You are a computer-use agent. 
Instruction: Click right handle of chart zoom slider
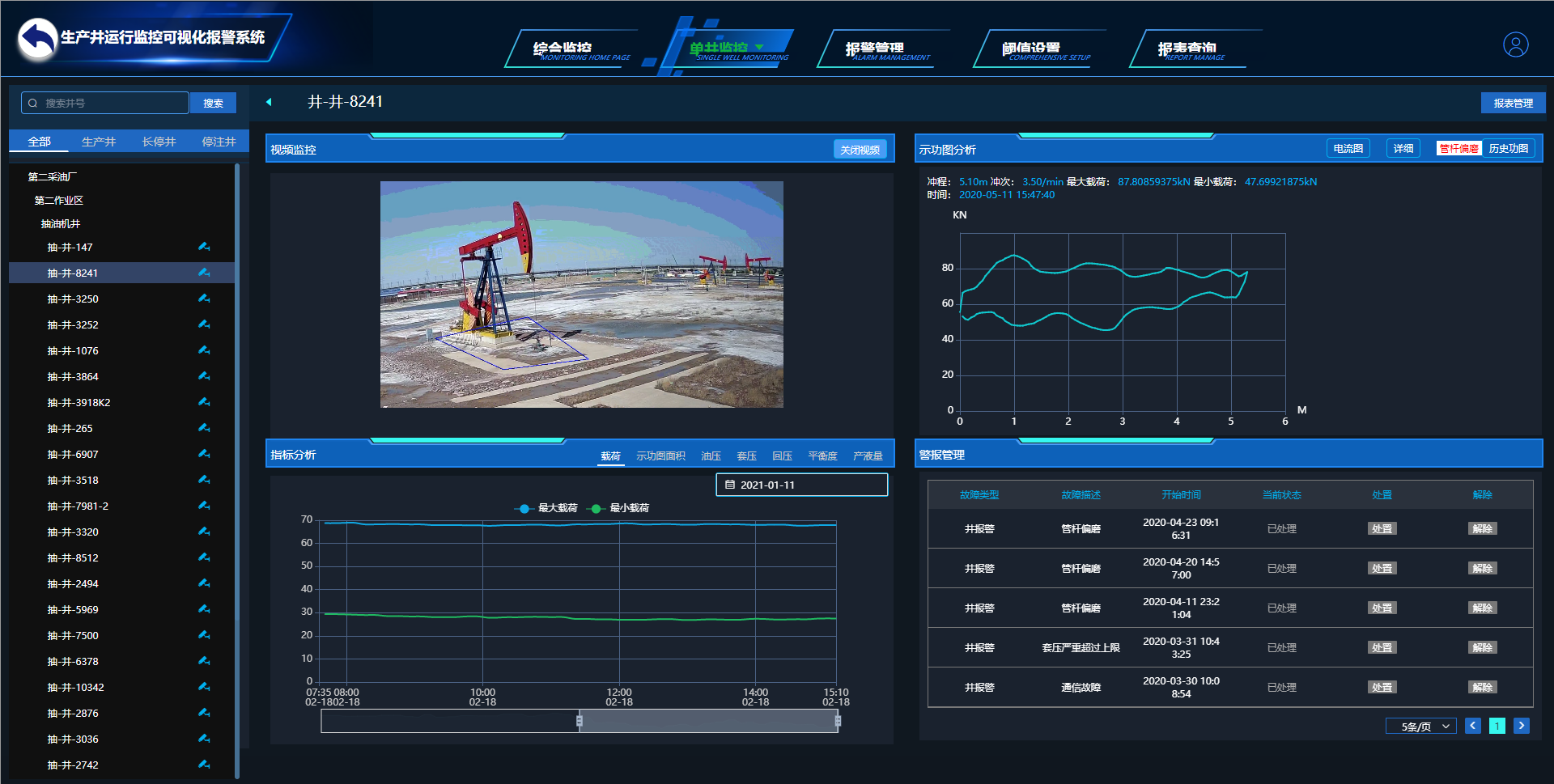[x=838, y=721]
